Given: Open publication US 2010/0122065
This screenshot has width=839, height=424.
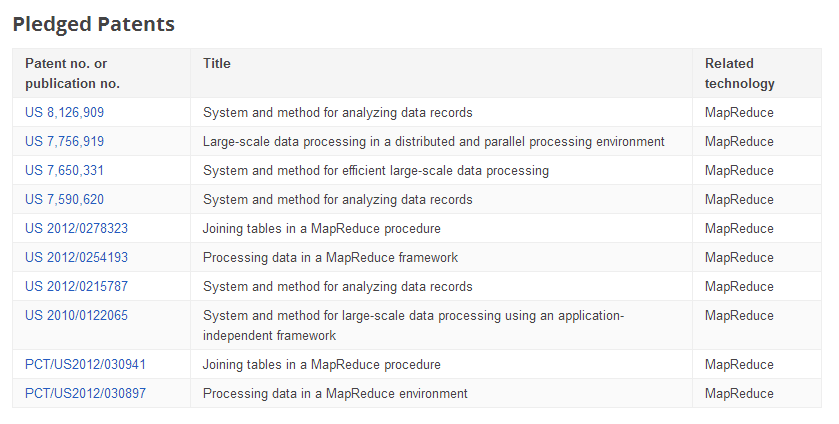Looking at the screenshot, I should [x=76, y=315].
